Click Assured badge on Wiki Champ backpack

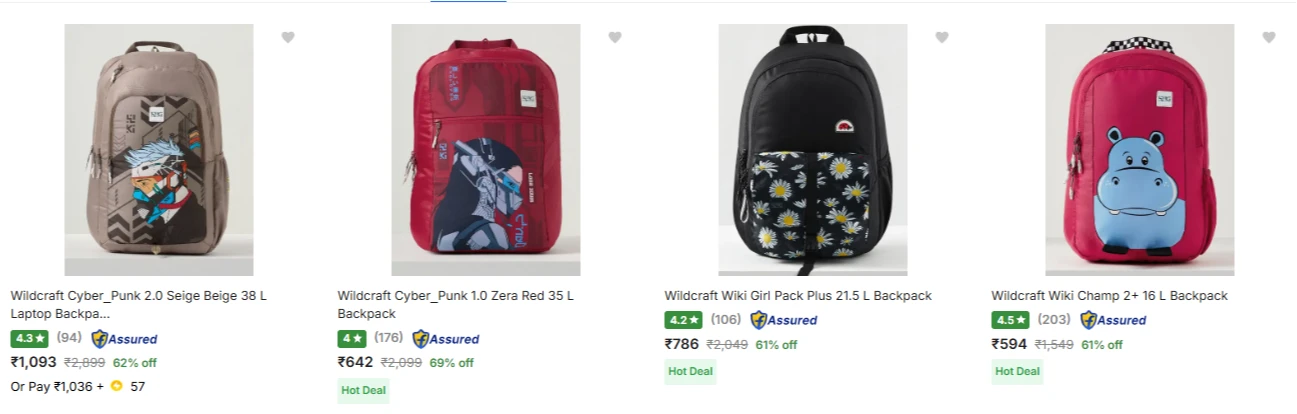click(x=1113, y=321)
